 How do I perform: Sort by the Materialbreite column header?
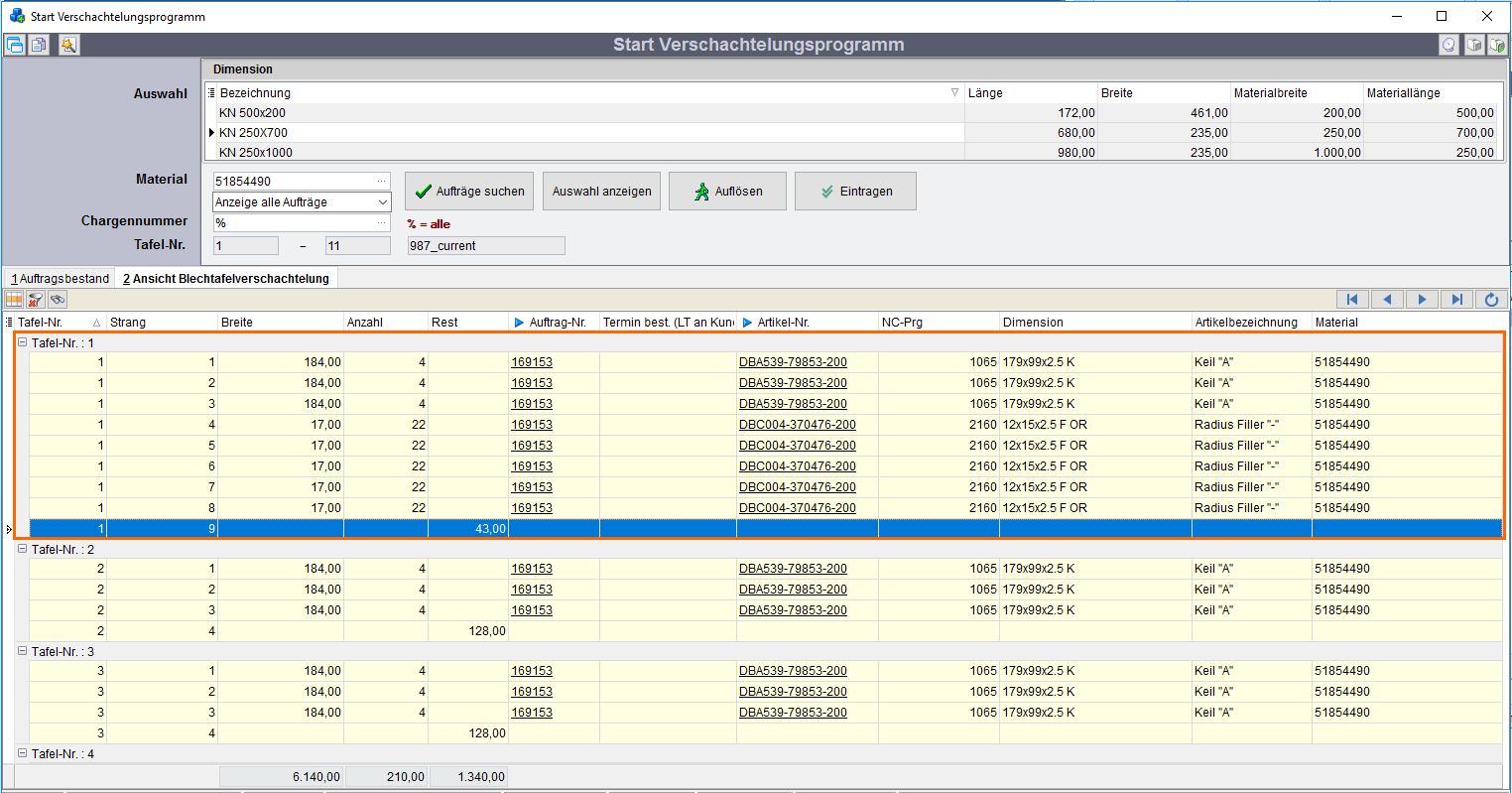1297,92
